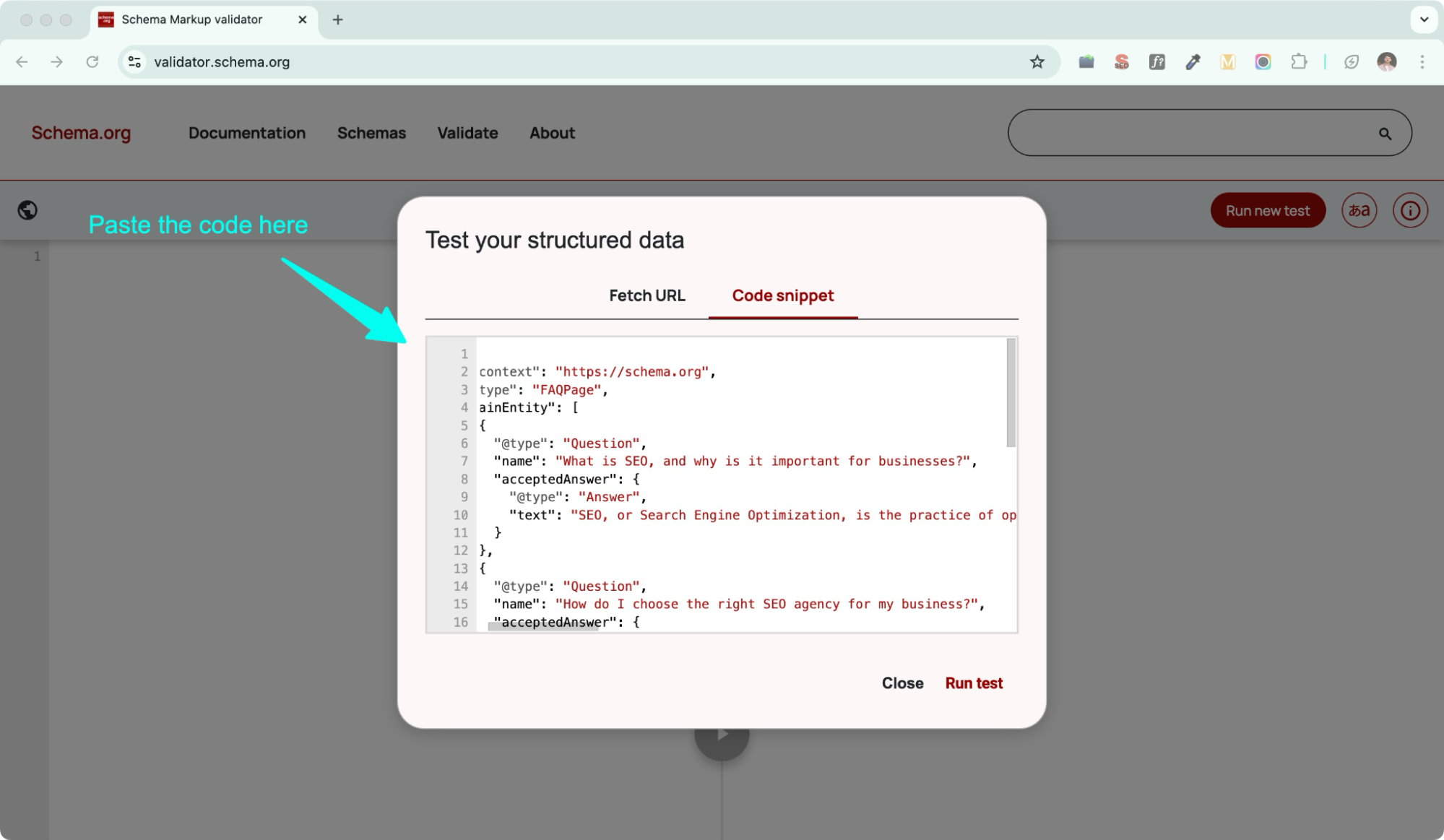The width and height of the screenshot is (1444, 840).
Task: Select the About navigation item
Action: coord(552,133)
